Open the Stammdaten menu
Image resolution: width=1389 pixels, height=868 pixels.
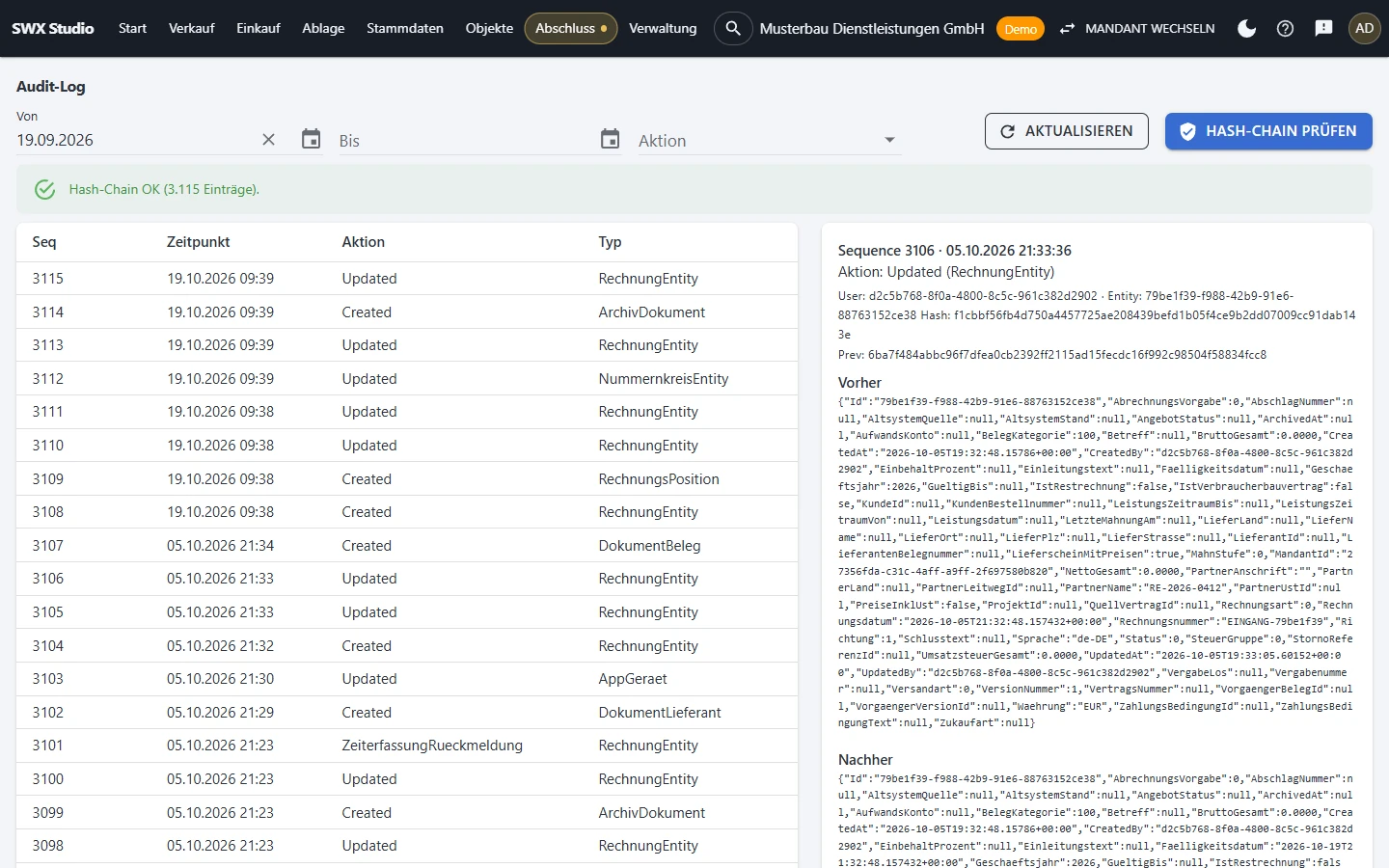405,28
